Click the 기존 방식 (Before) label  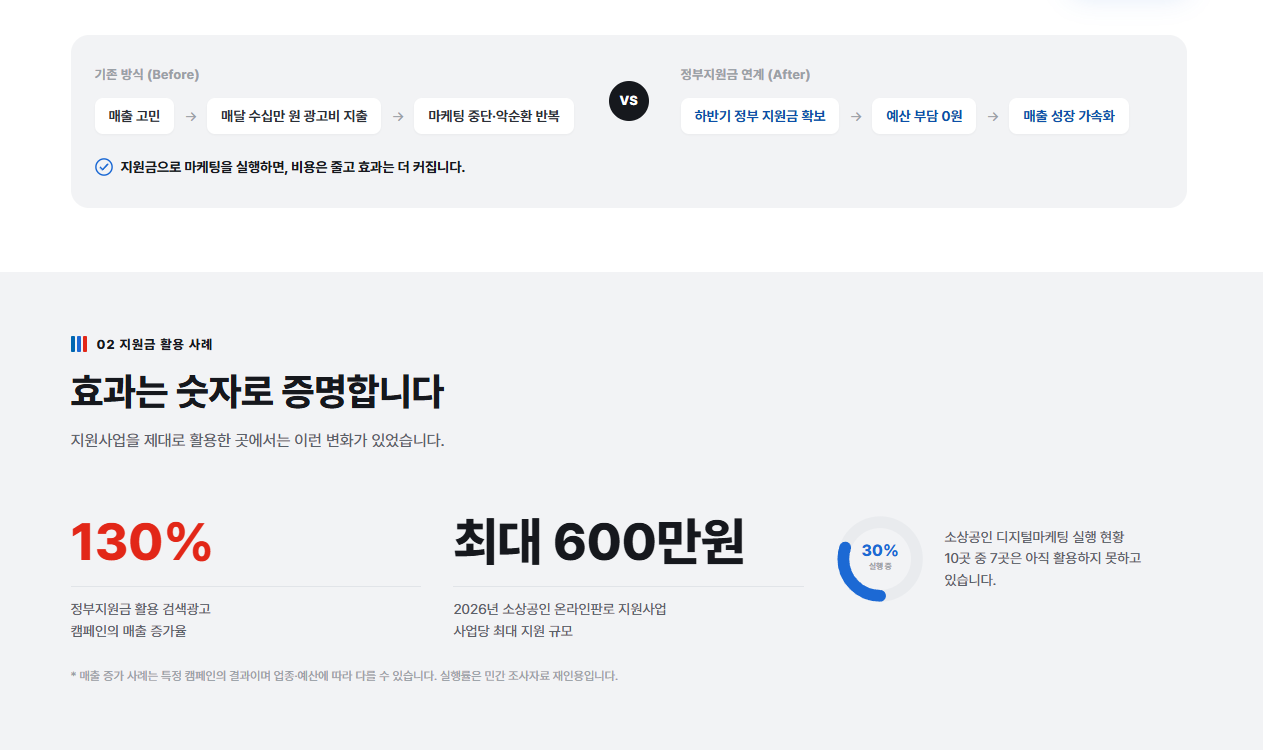click(147, 75)
